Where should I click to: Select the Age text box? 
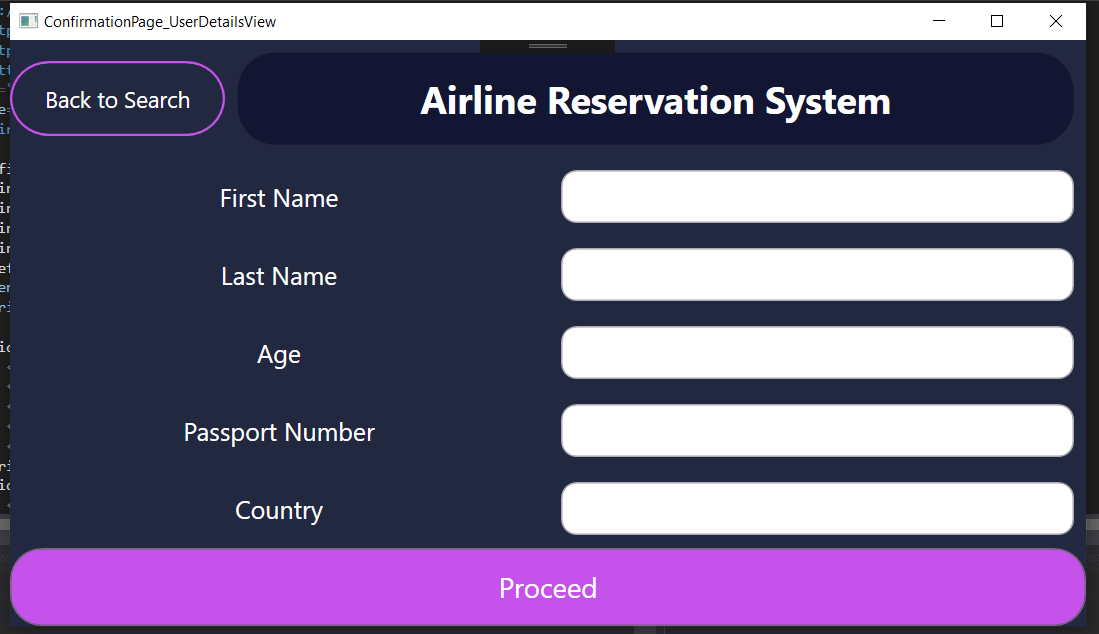pos(816,352)
